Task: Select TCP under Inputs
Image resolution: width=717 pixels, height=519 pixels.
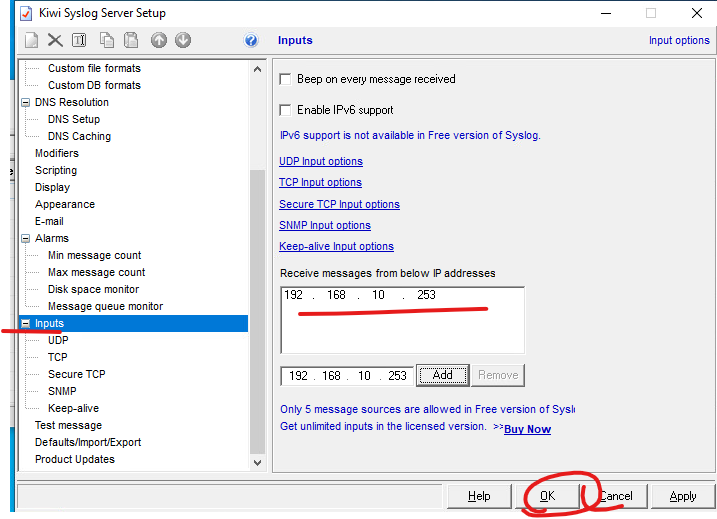Action: click(57, 357)
